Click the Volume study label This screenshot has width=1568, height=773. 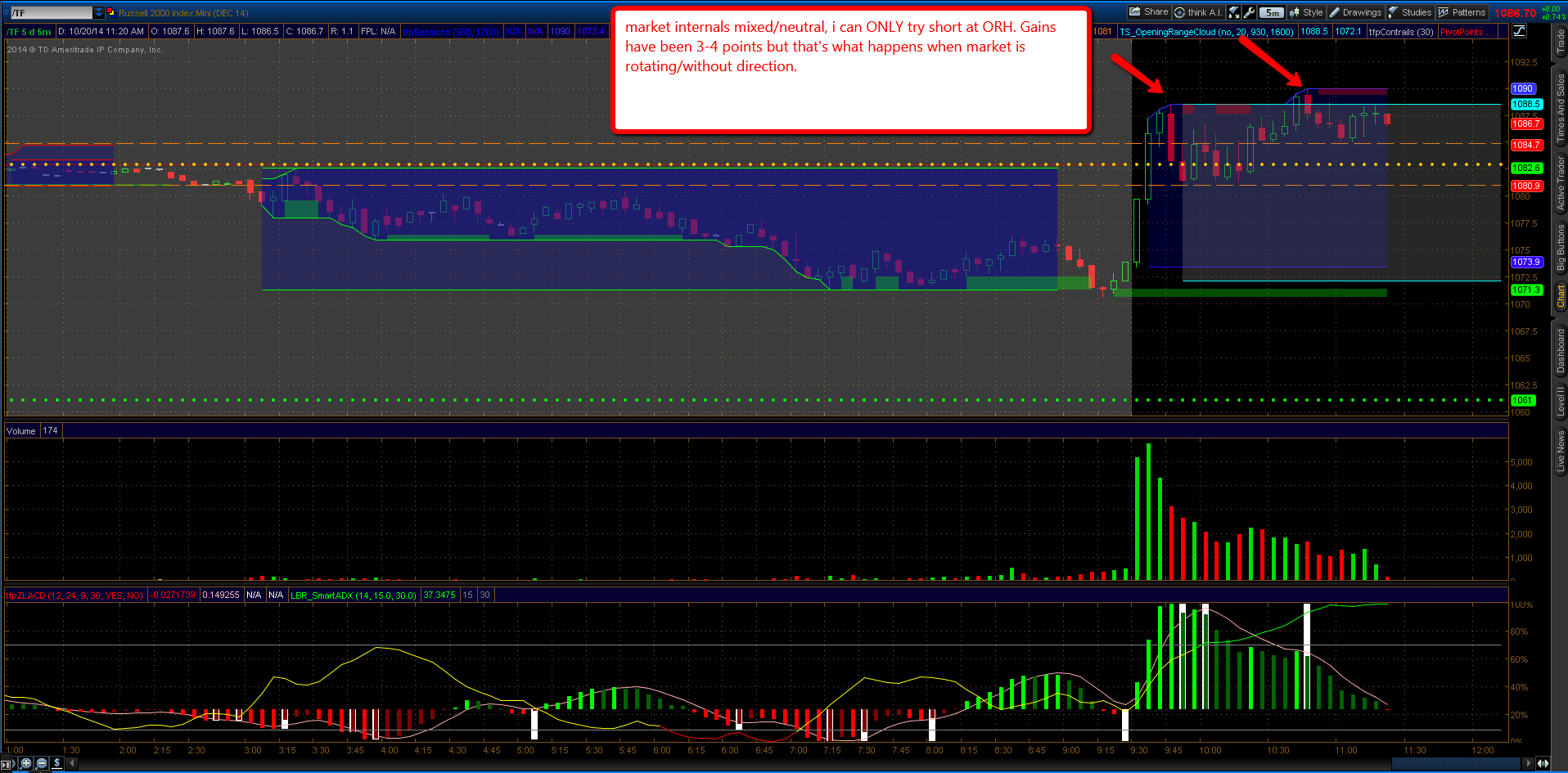(21, 431)
